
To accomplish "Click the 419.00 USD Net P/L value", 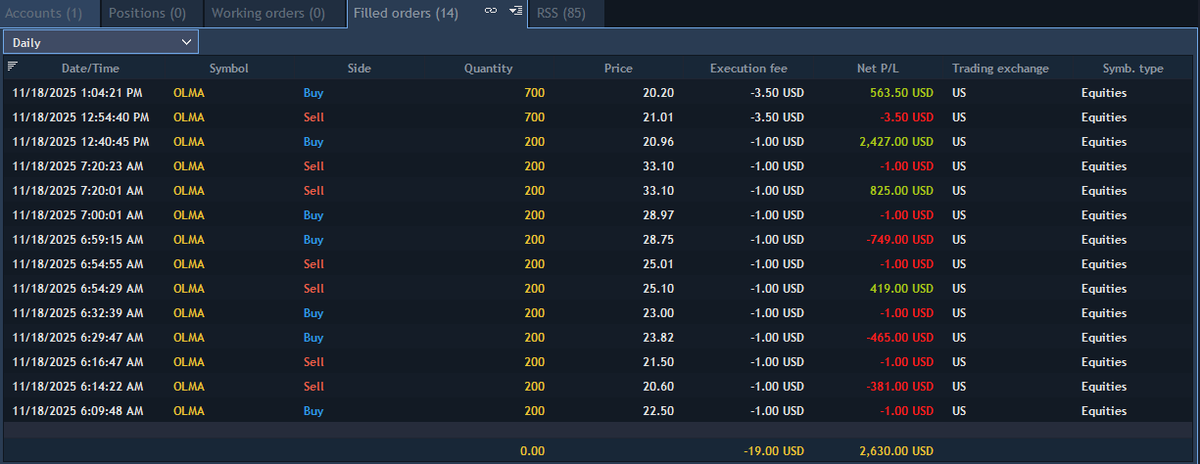I will (x=902, y=289).
